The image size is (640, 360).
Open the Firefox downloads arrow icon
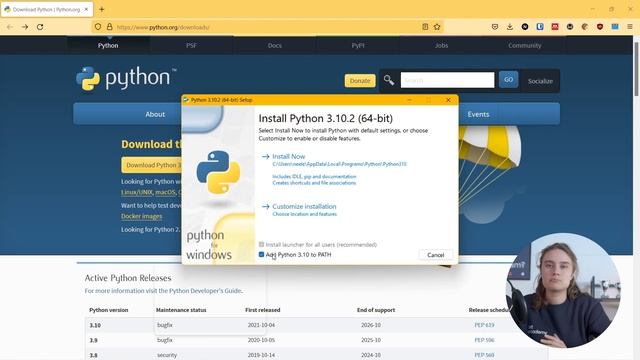510,27
